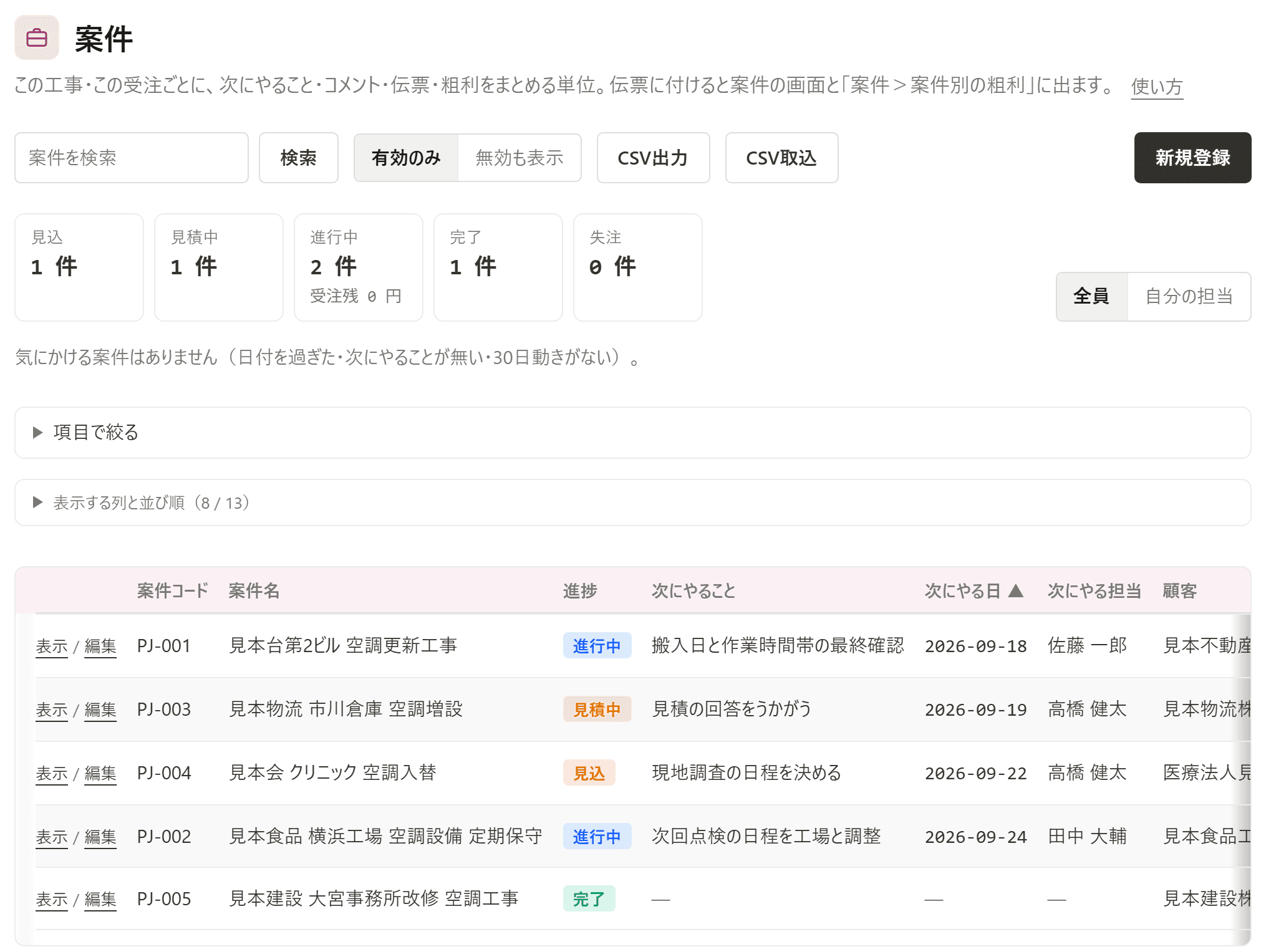Open the 使い方 help link
Viewport: 1266px width, 952px height.
pos(1157,86)
